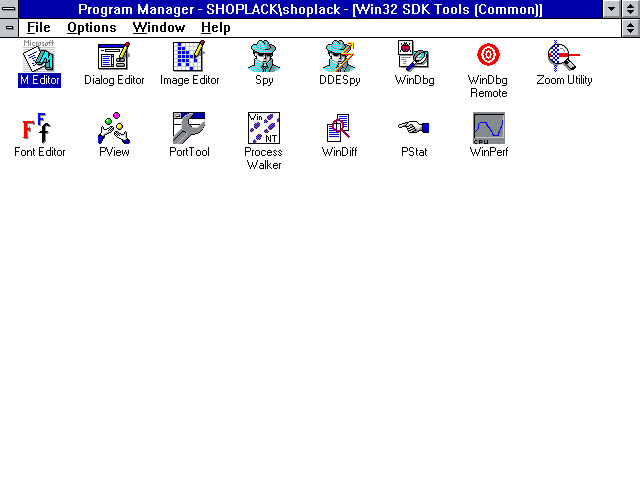
Task: Open the Program Manager control menu box
Action: [9, 9]
